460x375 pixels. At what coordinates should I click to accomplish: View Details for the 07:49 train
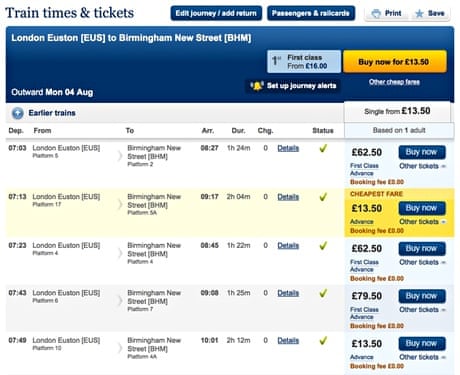288,341
